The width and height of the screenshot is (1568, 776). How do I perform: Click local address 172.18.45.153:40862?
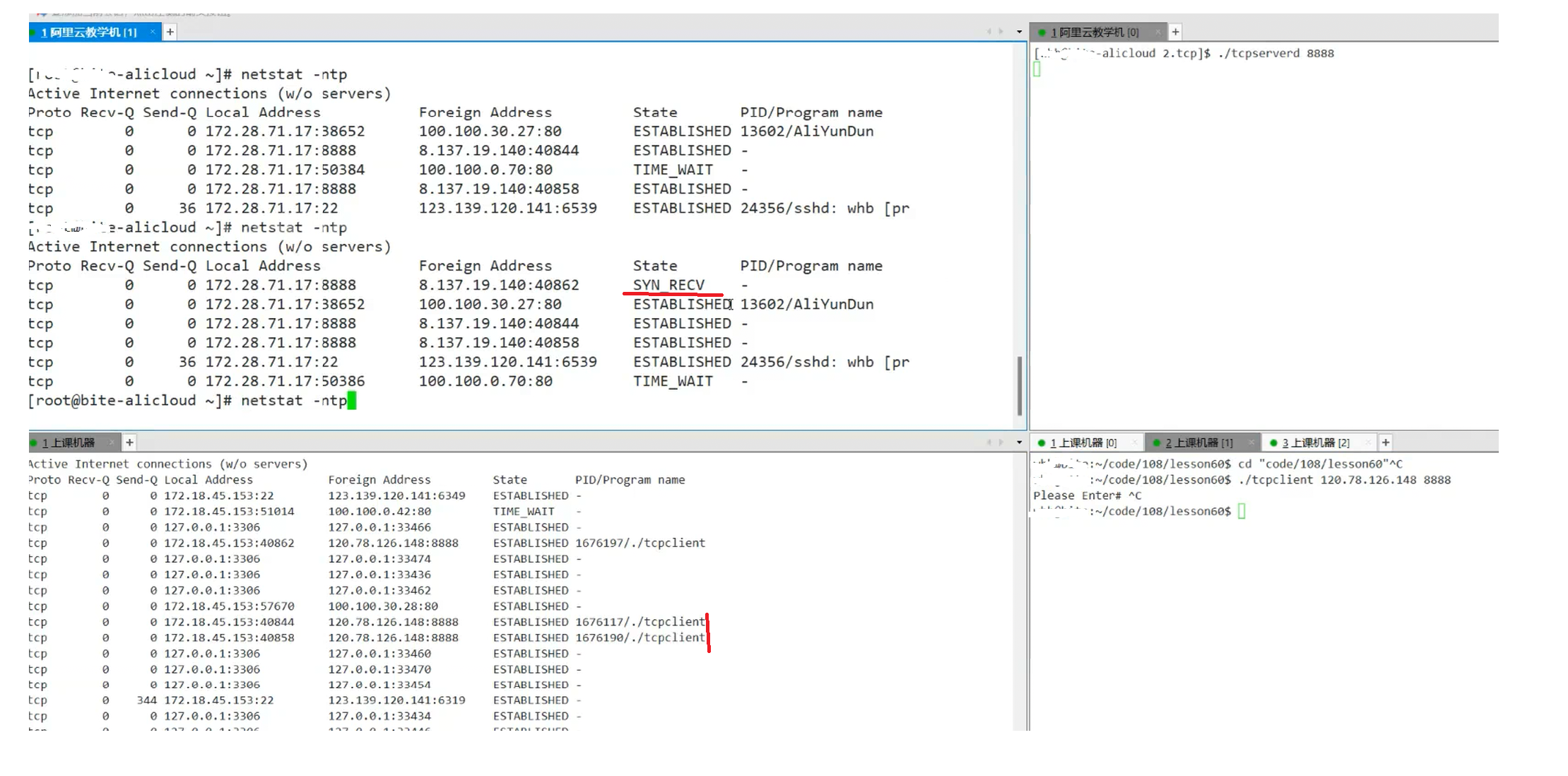point(229,543)
